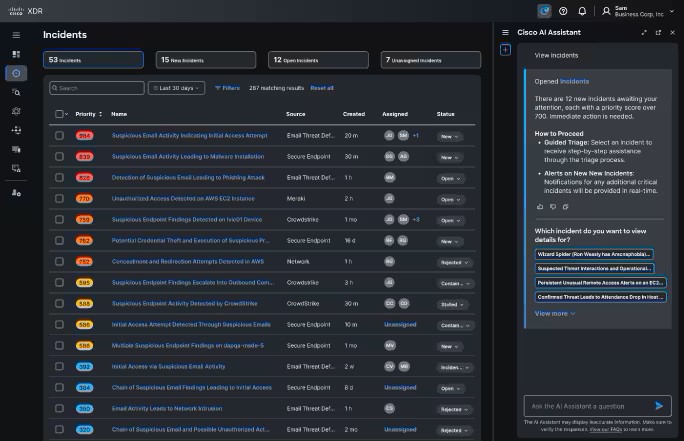Check the Potential Credential Theft row checkbox
The image size is (684, 441).
59,240
